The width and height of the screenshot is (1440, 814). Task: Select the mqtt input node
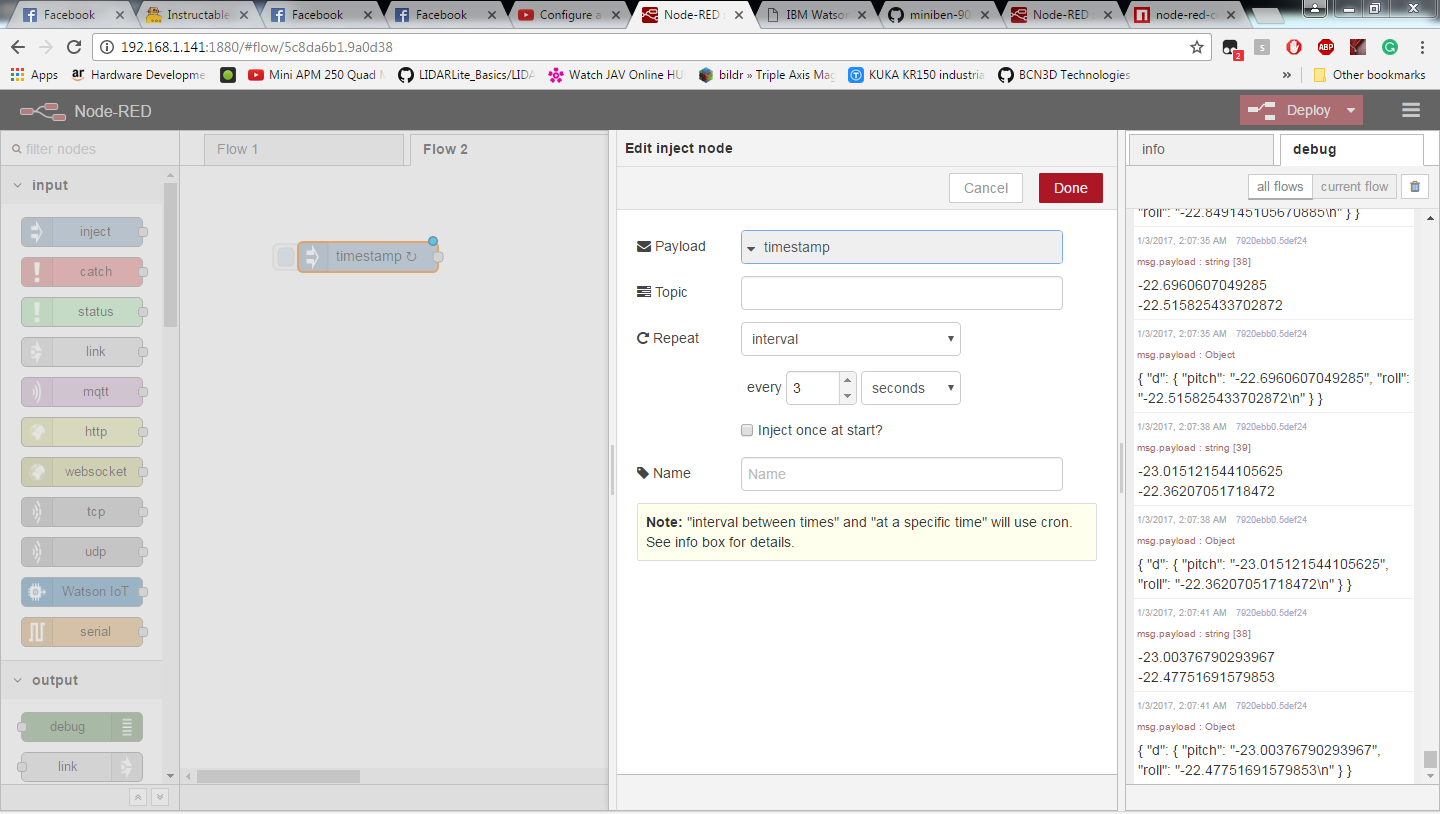click(x=82, y=392)
